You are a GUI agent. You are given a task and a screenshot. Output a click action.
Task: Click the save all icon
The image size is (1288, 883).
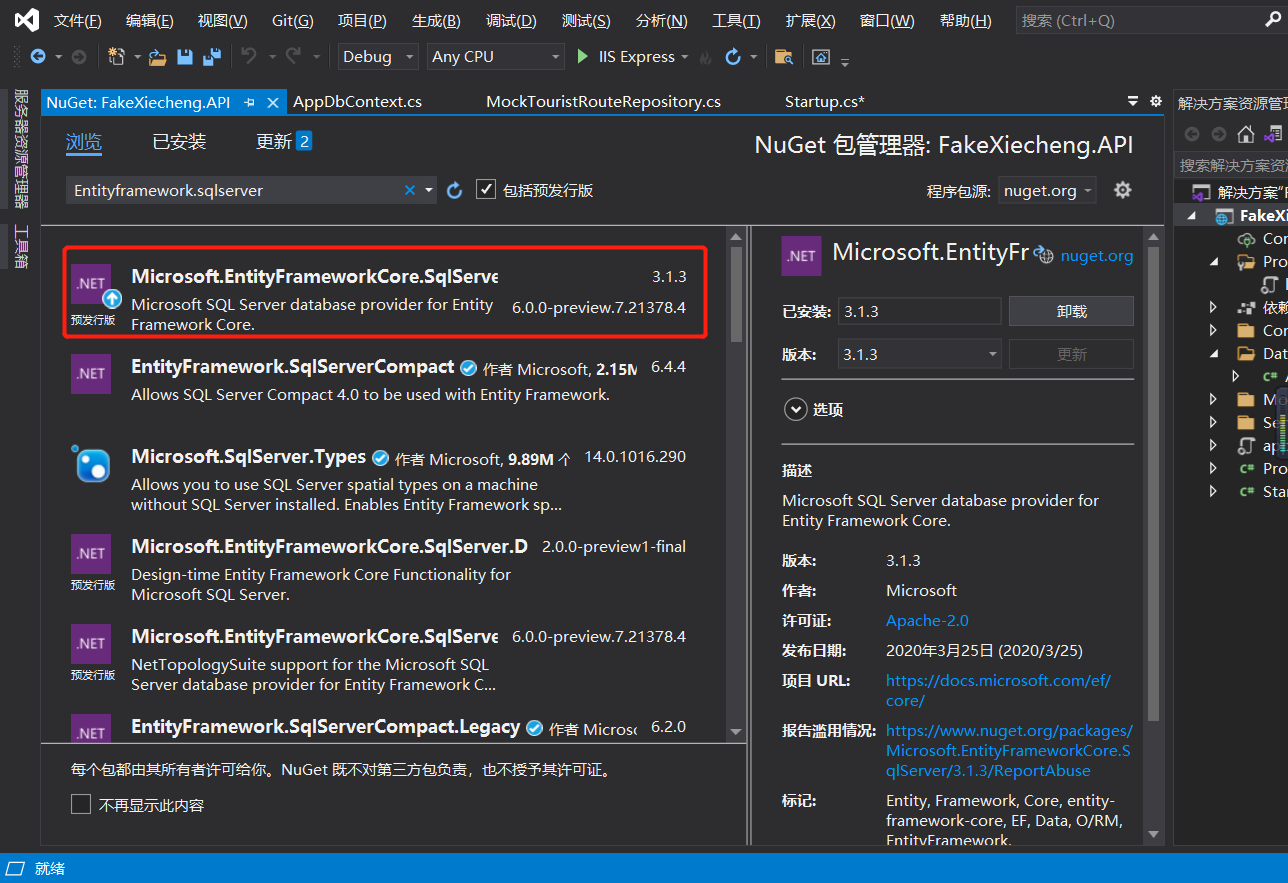(x=212, y=57)
